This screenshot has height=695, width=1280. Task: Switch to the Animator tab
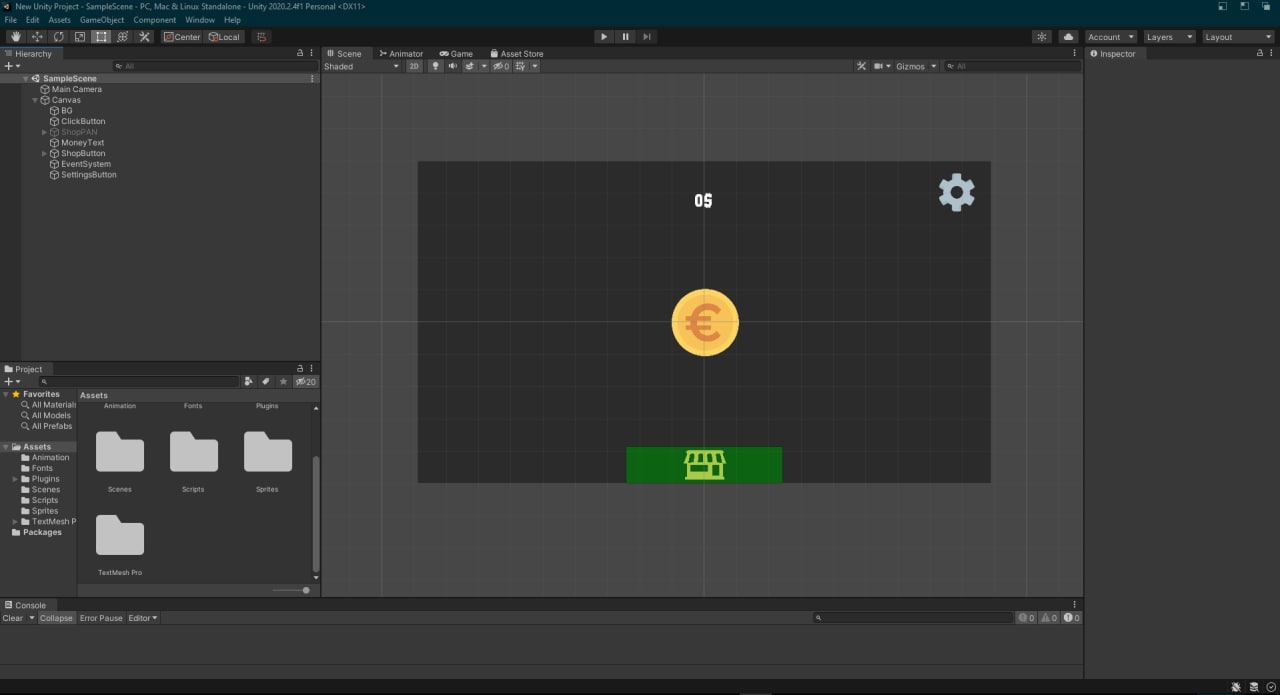pos(401,54)
